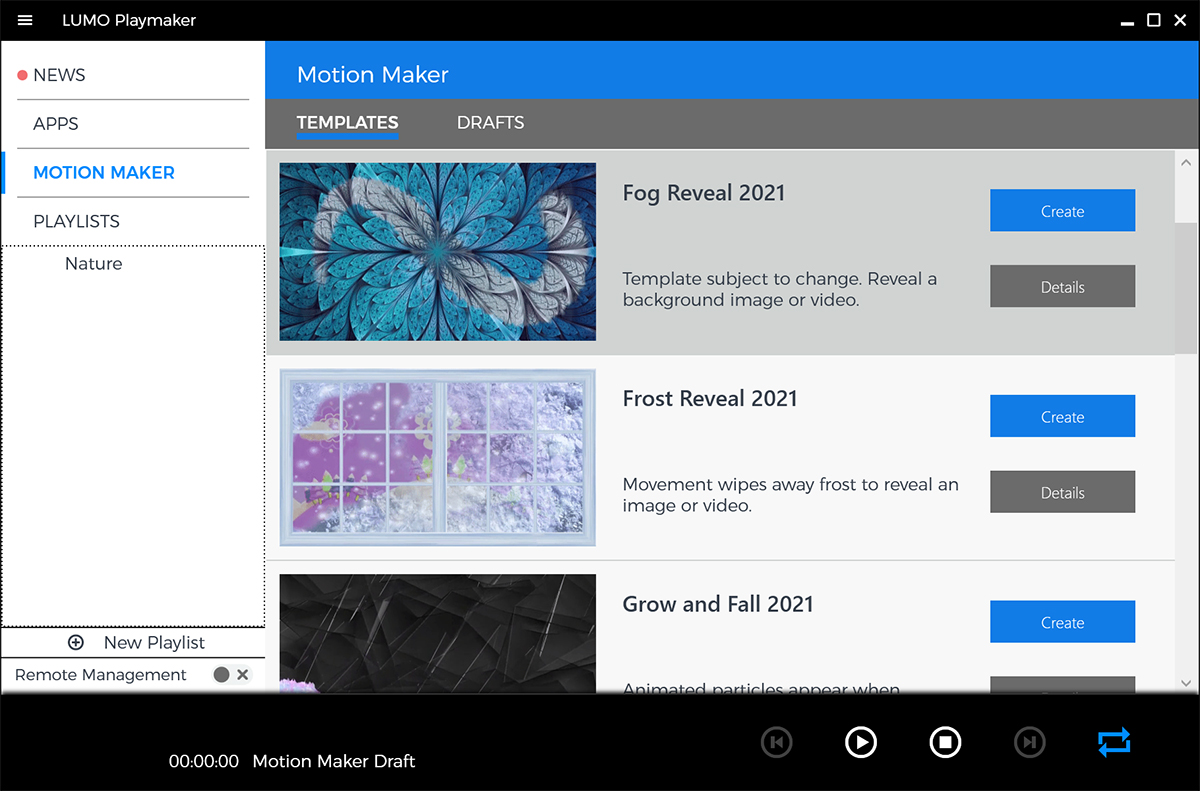Click the plus icon beside New Playlist
The image size is (1200, 791).
click(x=76, y=643)
